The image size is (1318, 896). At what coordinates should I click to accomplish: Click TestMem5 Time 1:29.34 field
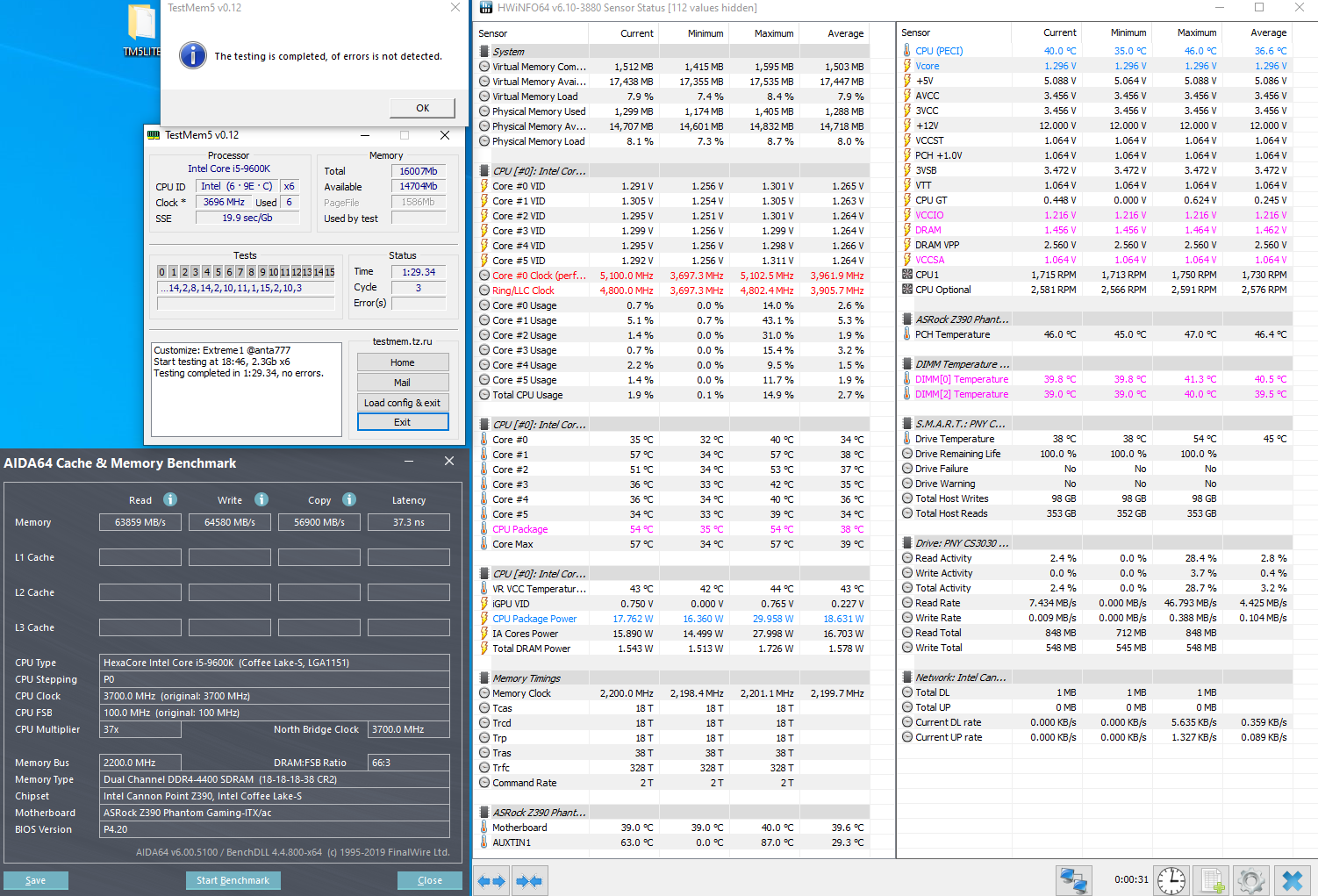pyautogui.click(x=419, y=272)
